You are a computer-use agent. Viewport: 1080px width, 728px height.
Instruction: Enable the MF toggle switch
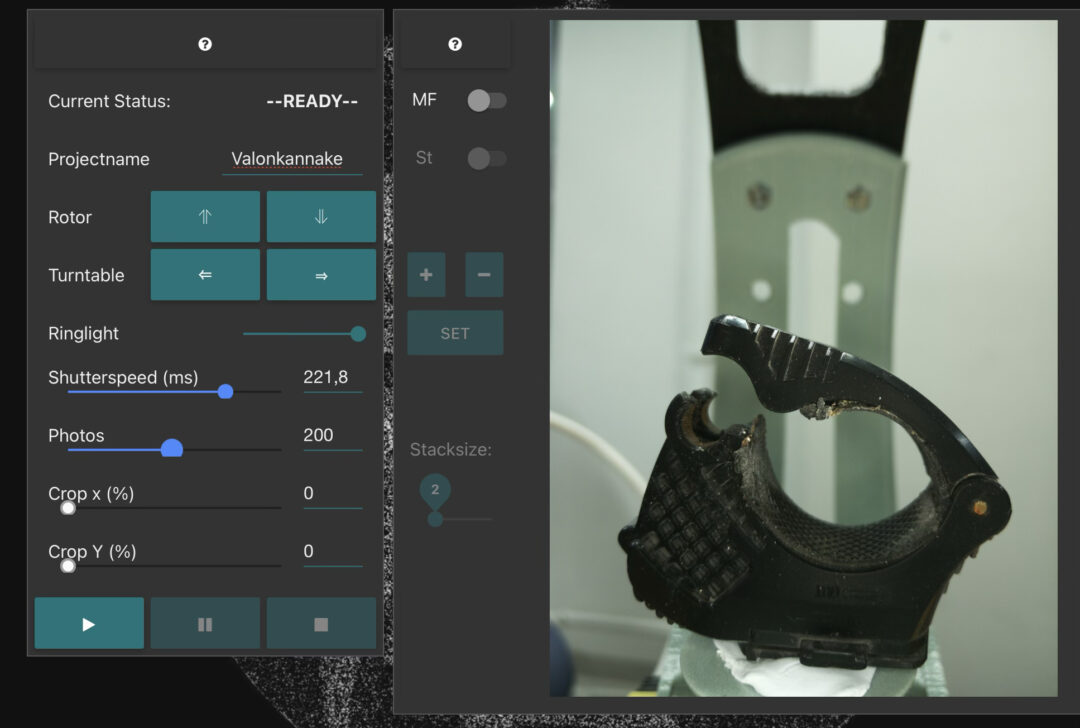click(x=487, y=100)
